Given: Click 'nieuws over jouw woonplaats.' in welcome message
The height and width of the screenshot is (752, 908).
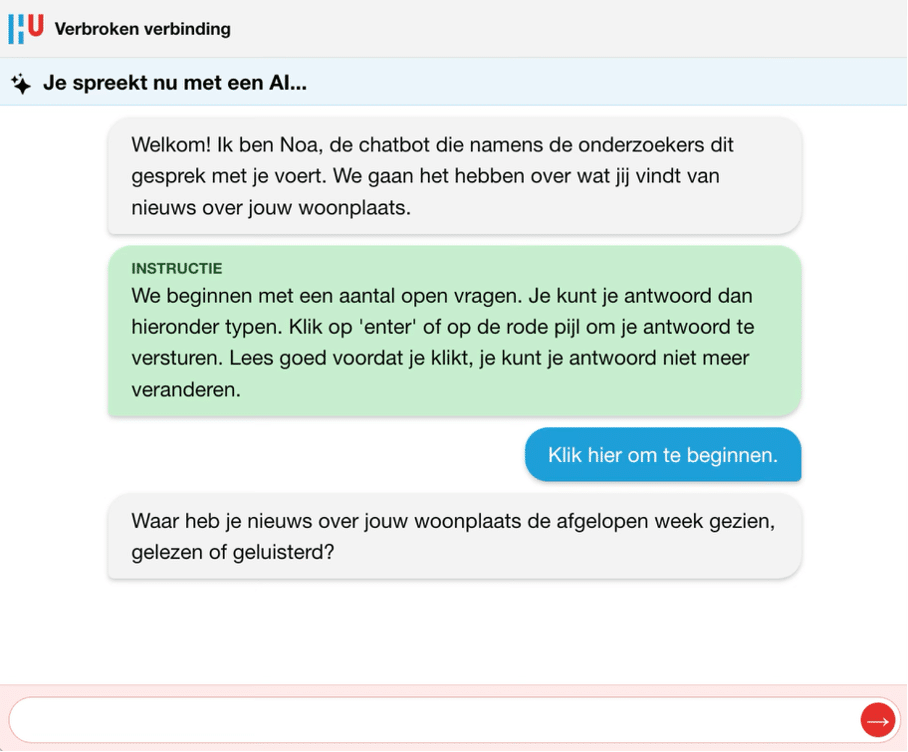Looking at the screenshot, I should (271, 208).
